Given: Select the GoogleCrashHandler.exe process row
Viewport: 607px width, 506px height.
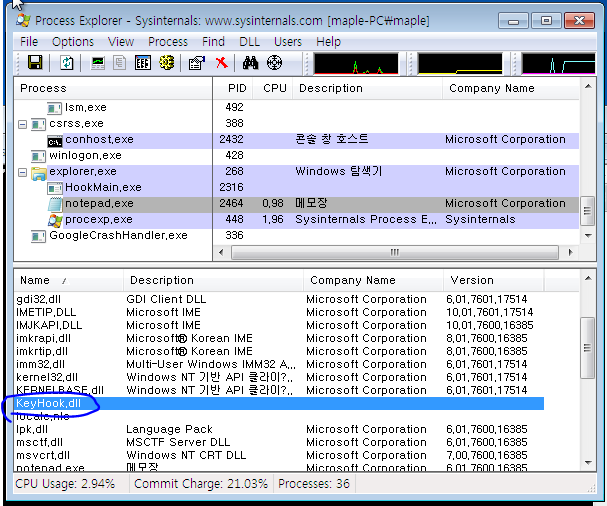Looking at the screenshot, I should [x=297, y=235].
